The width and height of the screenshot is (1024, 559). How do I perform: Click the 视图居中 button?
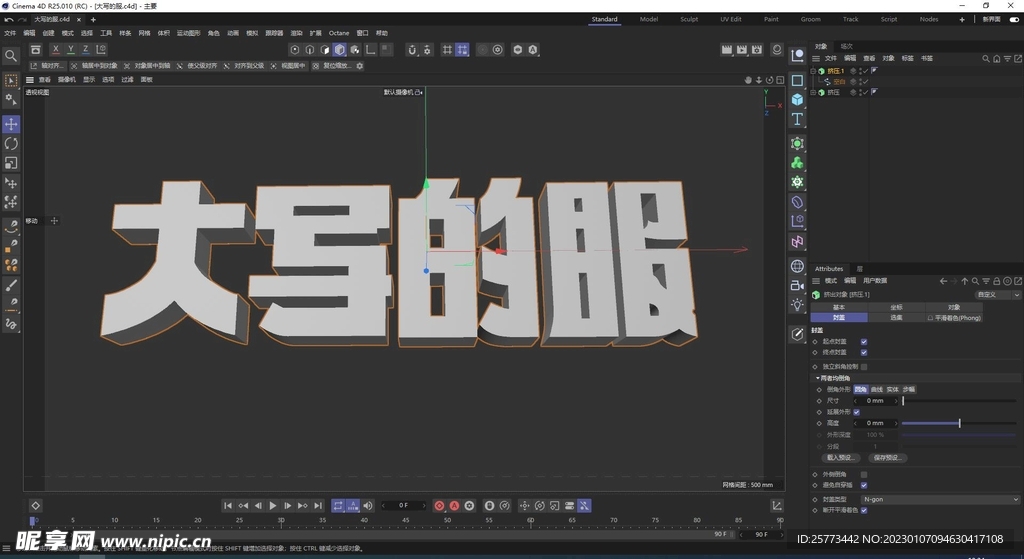pyautogui.click(x=288, y=66)
